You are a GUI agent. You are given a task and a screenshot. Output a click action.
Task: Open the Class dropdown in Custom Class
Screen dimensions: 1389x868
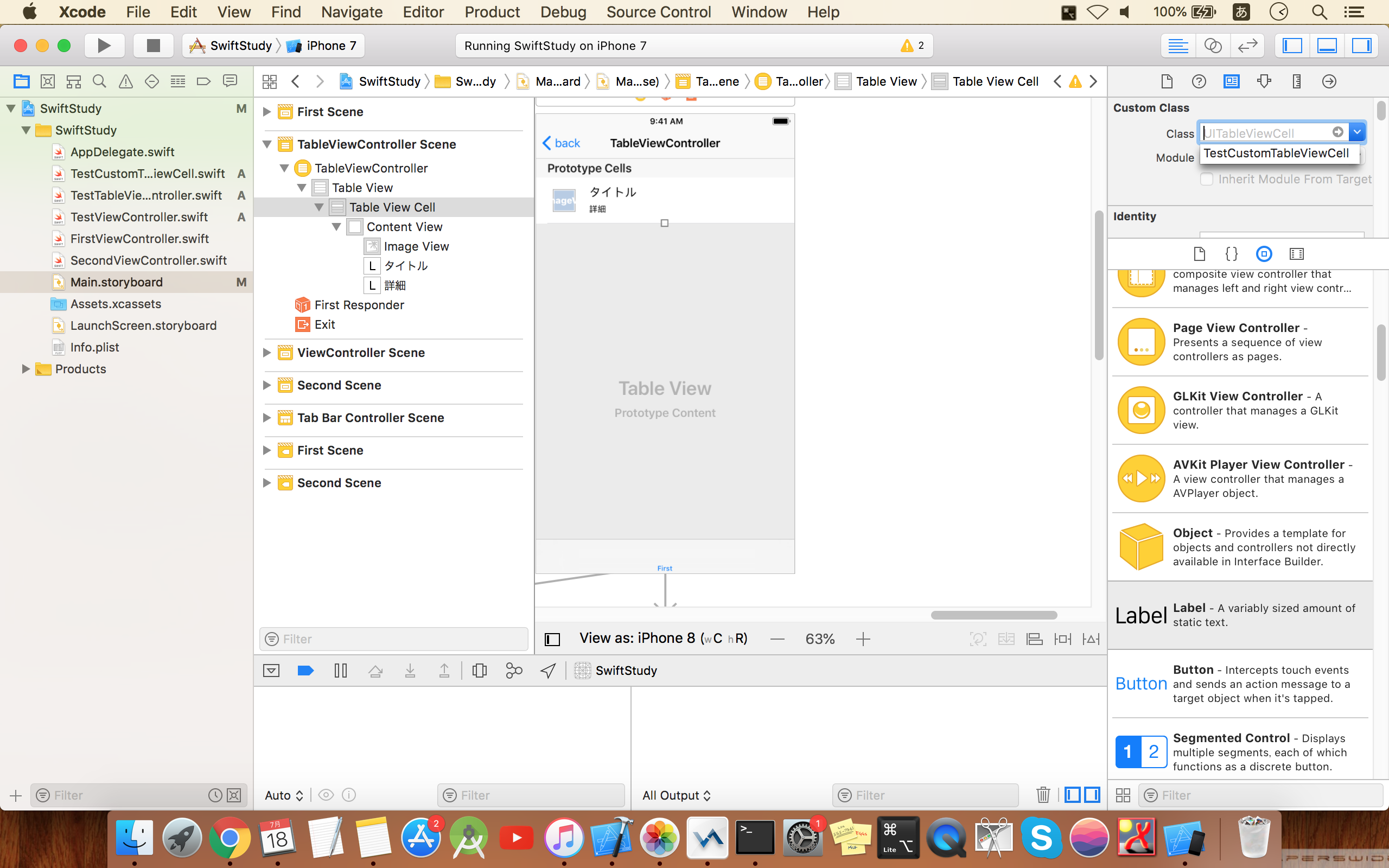tap(1357, 132)
